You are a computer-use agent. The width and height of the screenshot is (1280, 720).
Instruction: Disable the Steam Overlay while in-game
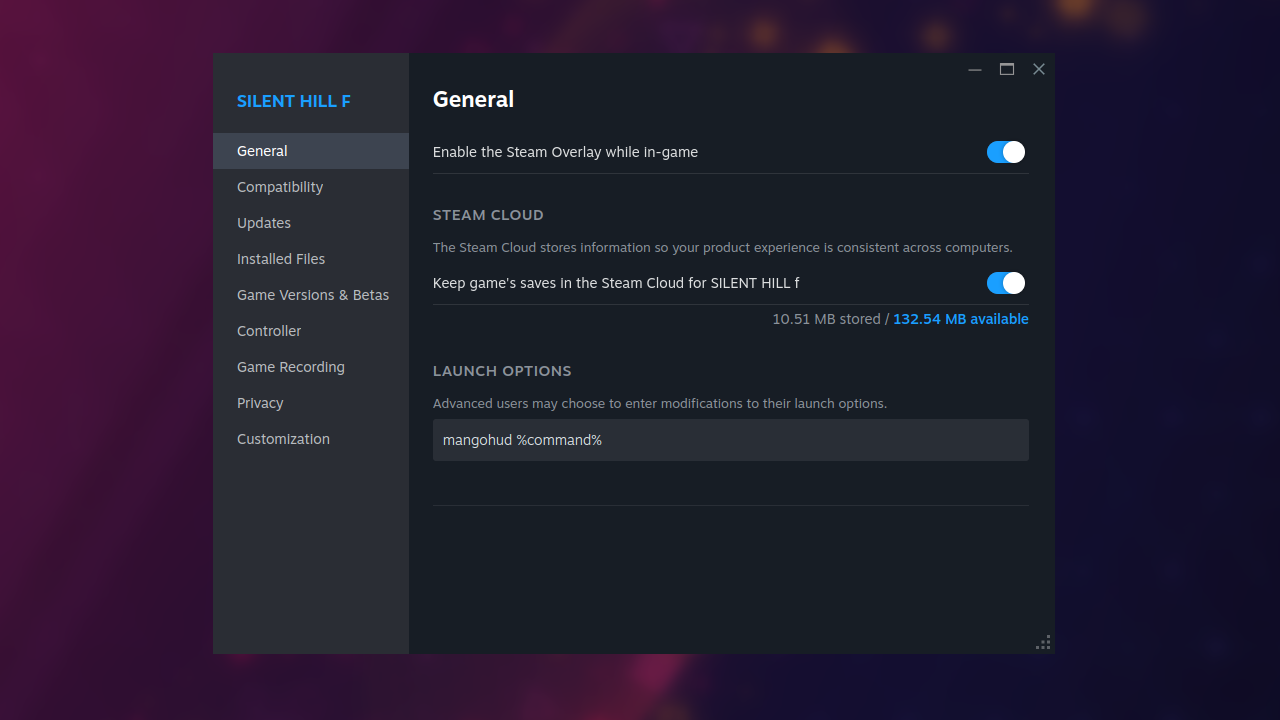point(1005,152)
